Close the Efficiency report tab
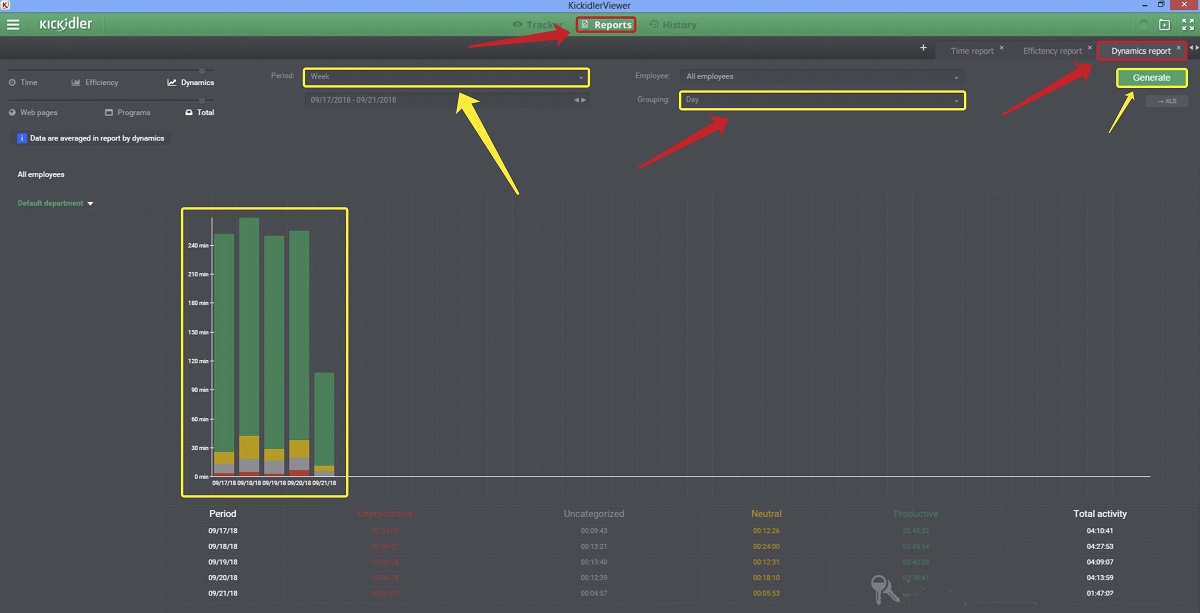This screenshot has width=1200, height=613. pyautogui.click(x=1088, y=48)
